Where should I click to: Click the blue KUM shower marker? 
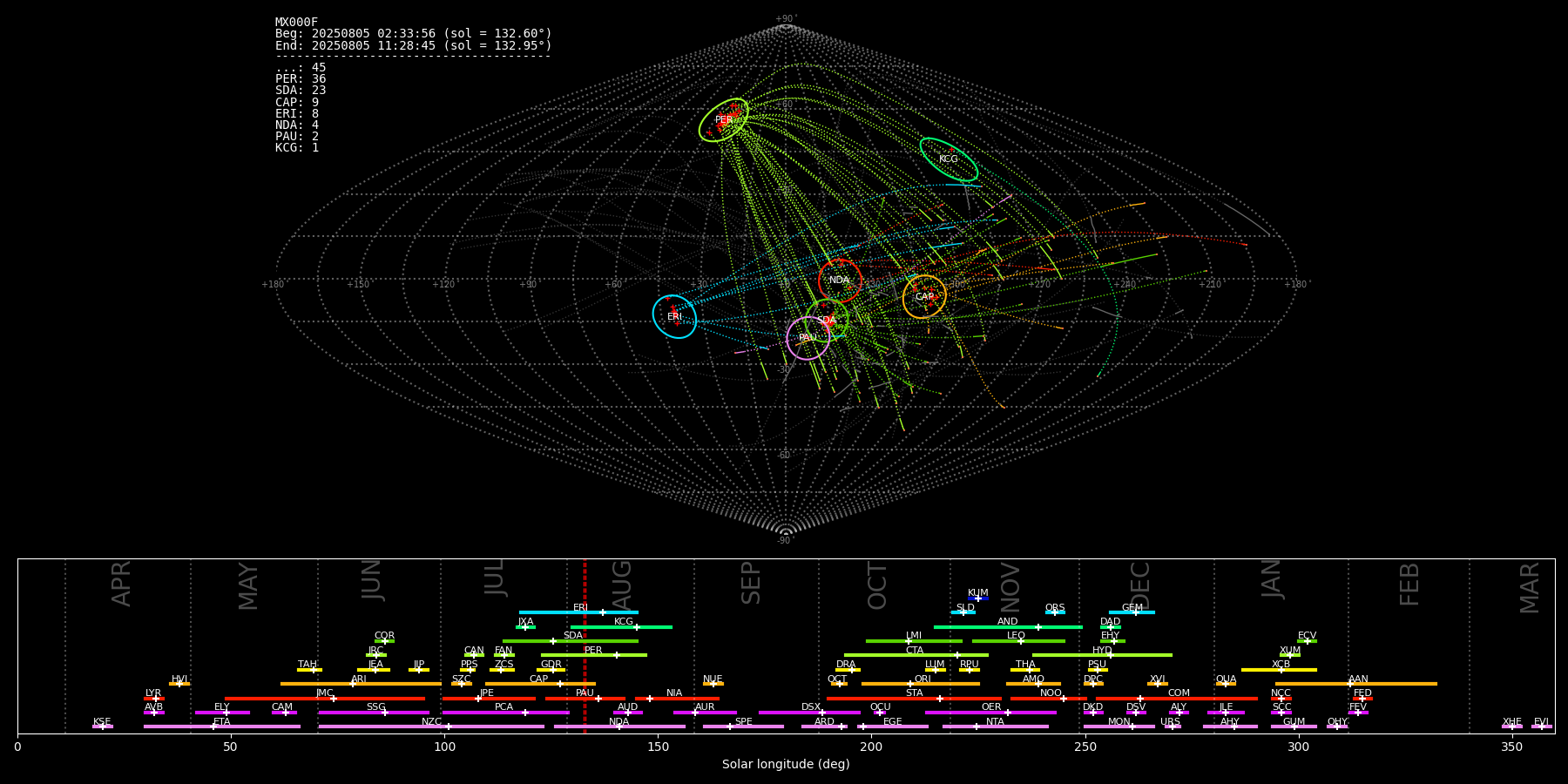978,598
